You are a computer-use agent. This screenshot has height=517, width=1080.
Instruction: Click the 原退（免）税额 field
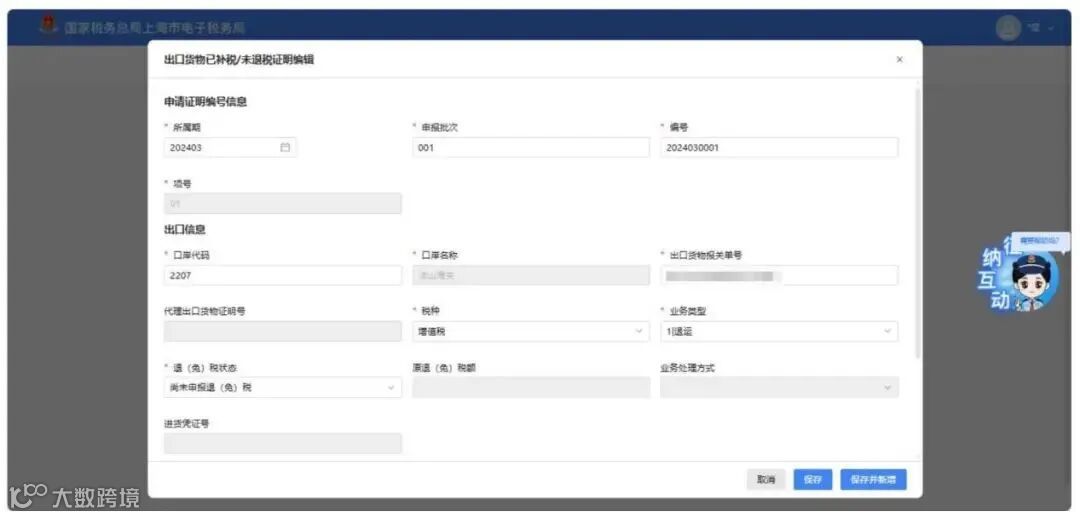point(531,388)
